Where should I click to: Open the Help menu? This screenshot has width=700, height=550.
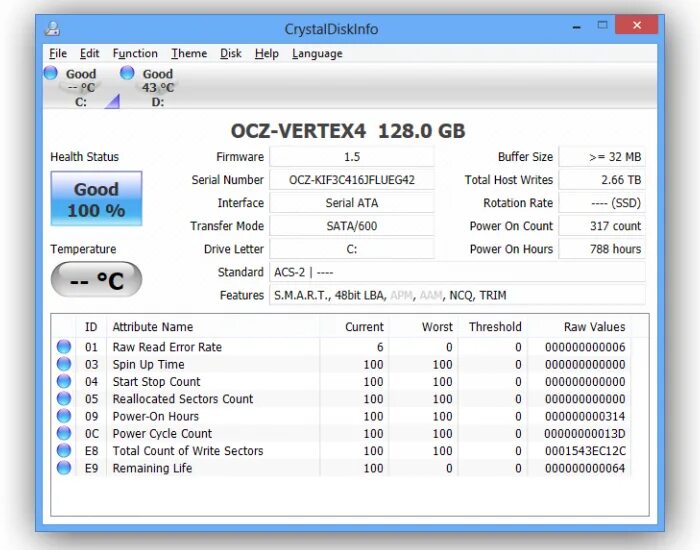click(267, 54)
